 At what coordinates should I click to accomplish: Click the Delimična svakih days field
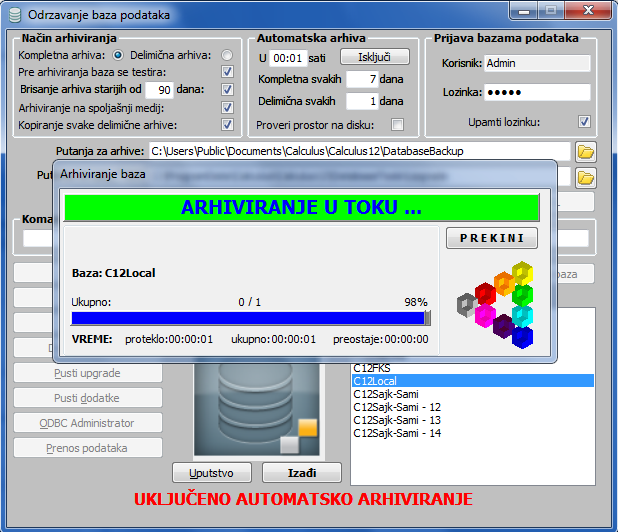(362, 101)
